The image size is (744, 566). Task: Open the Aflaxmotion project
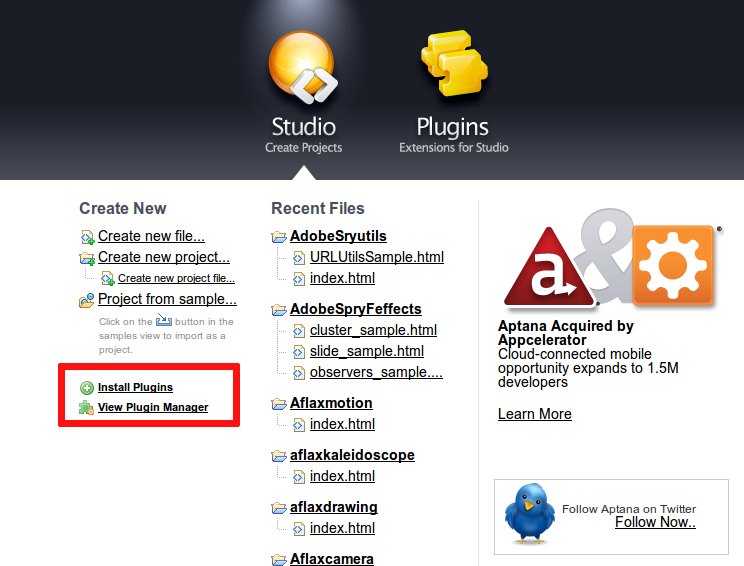[331, 403]
